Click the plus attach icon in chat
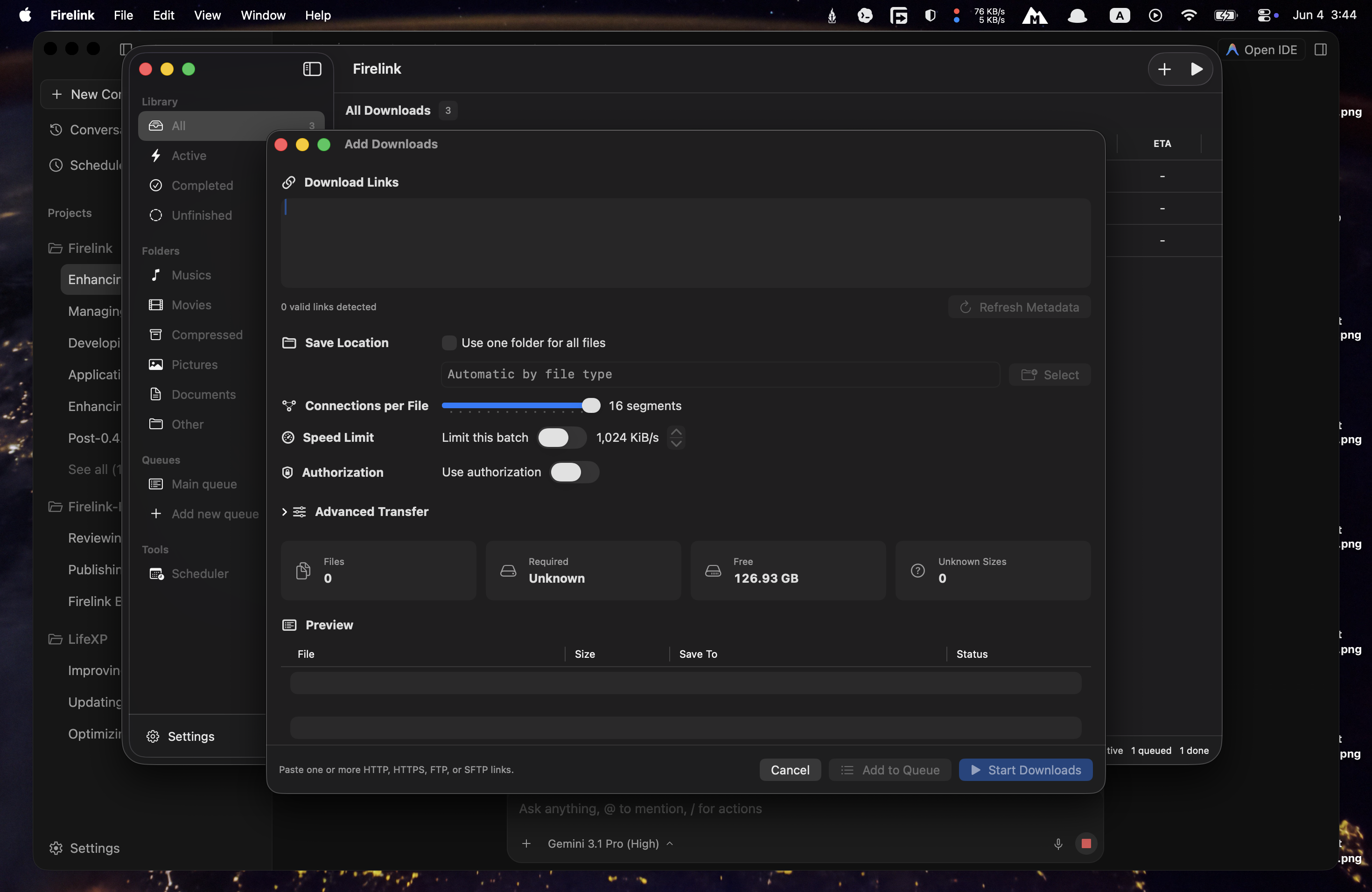 526,843
